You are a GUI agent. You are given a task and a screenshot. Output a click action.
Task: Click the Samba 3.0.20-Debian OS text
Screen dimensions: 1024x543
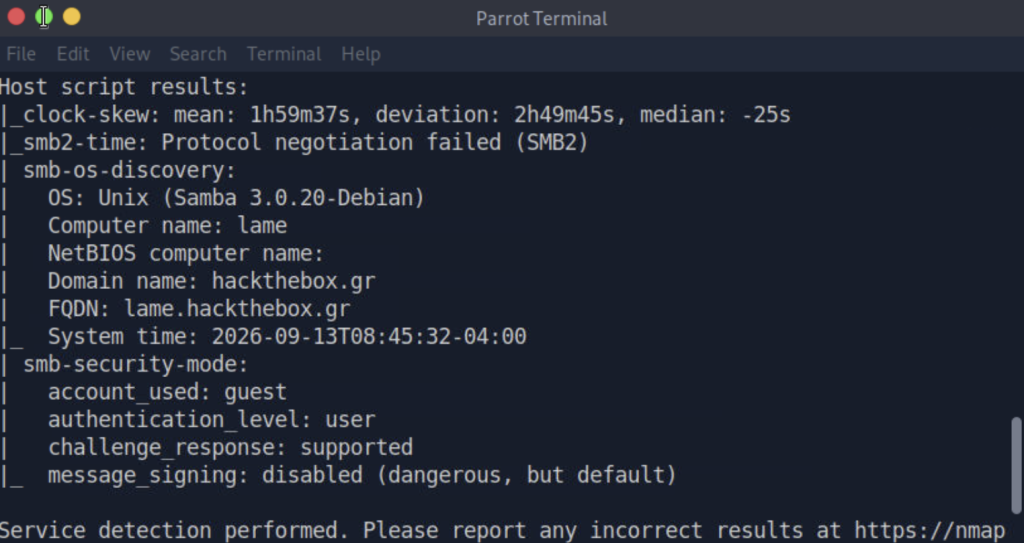pos(293,197)
